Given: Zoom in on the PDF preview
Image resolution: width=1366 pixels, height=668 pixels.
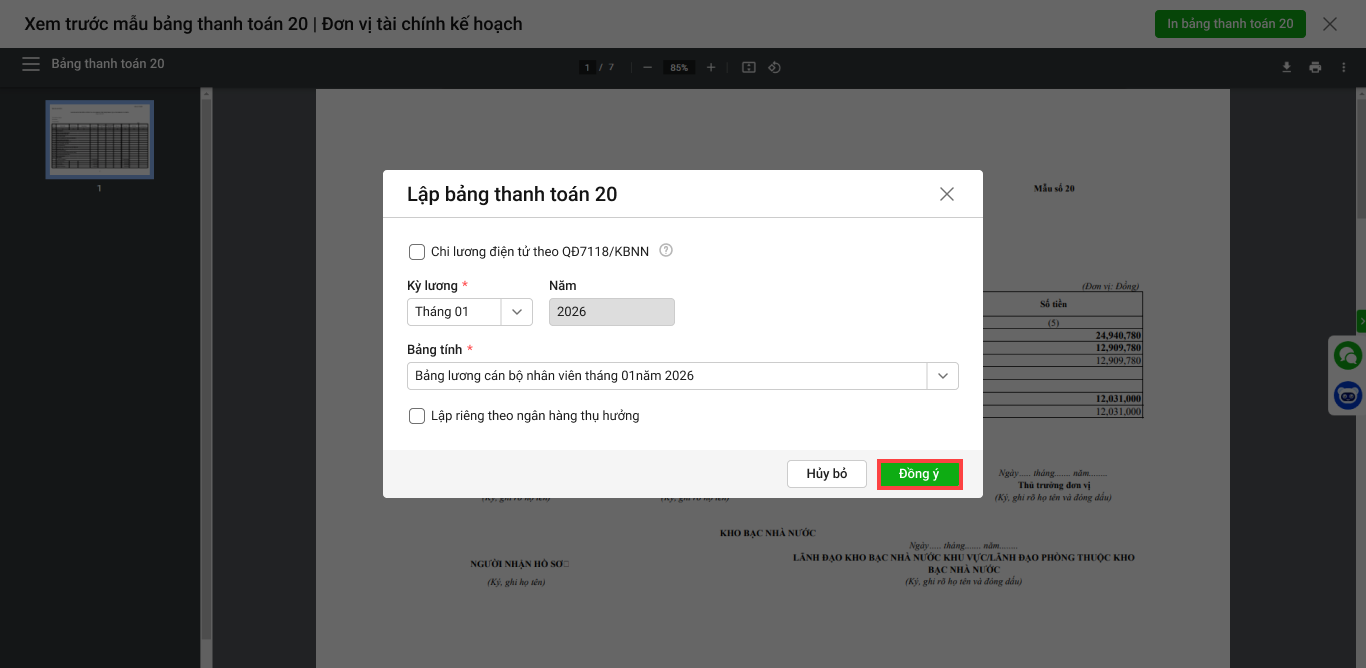Looking at the screenshot, I should [711, 67].
